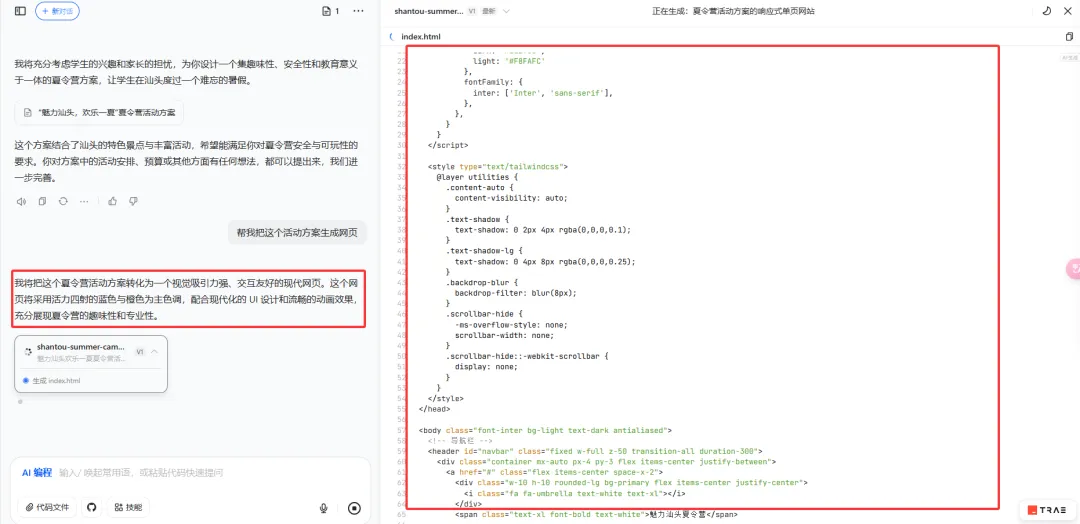Focus the AI 编程 chat input field
Image resolution: width=1080 pixels, height=524 pixels.
click(191, 472)
